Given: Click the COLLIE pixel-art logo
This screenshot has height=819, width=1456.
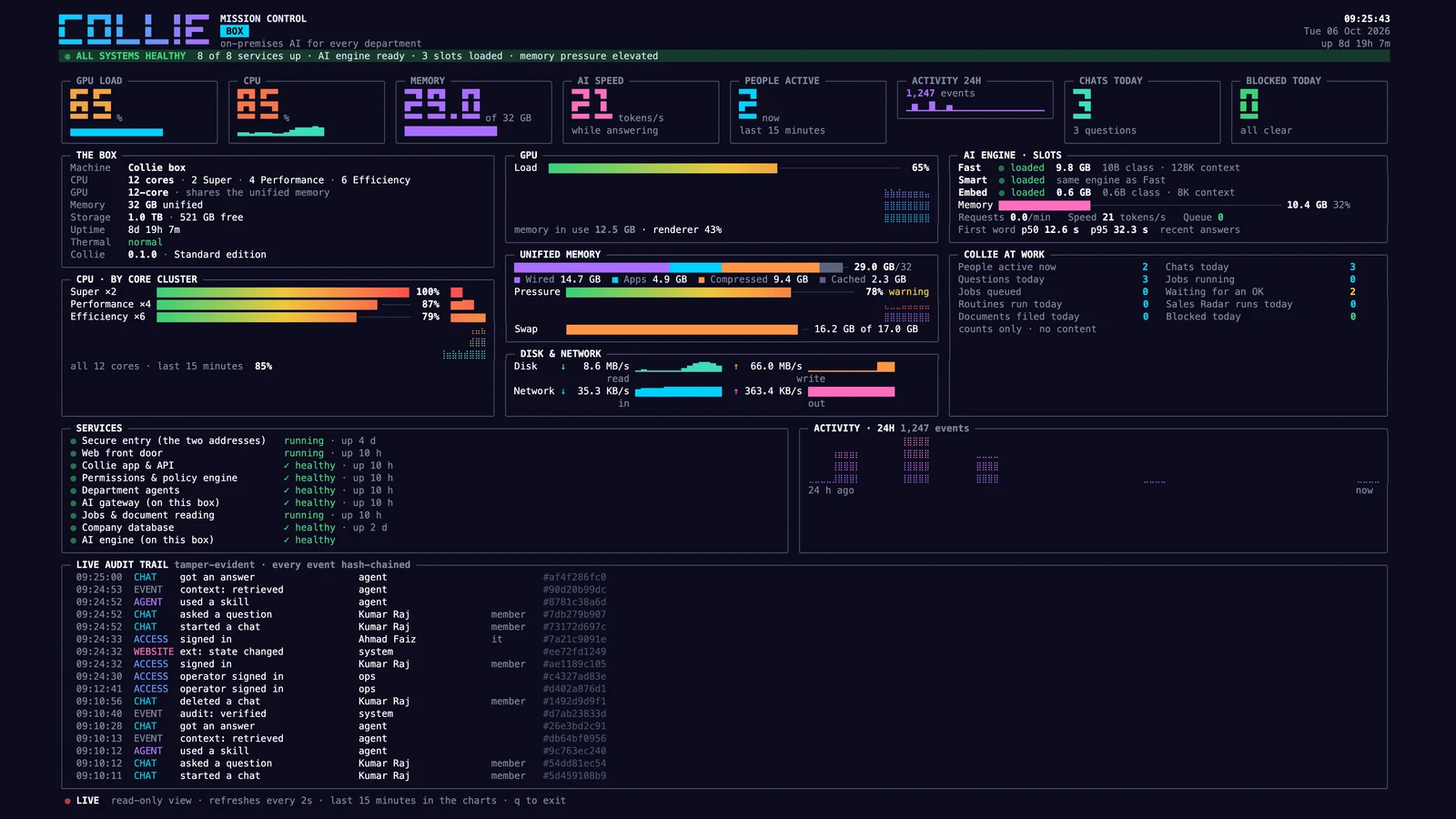Looking at the screenshot, I should coord(134,29).
